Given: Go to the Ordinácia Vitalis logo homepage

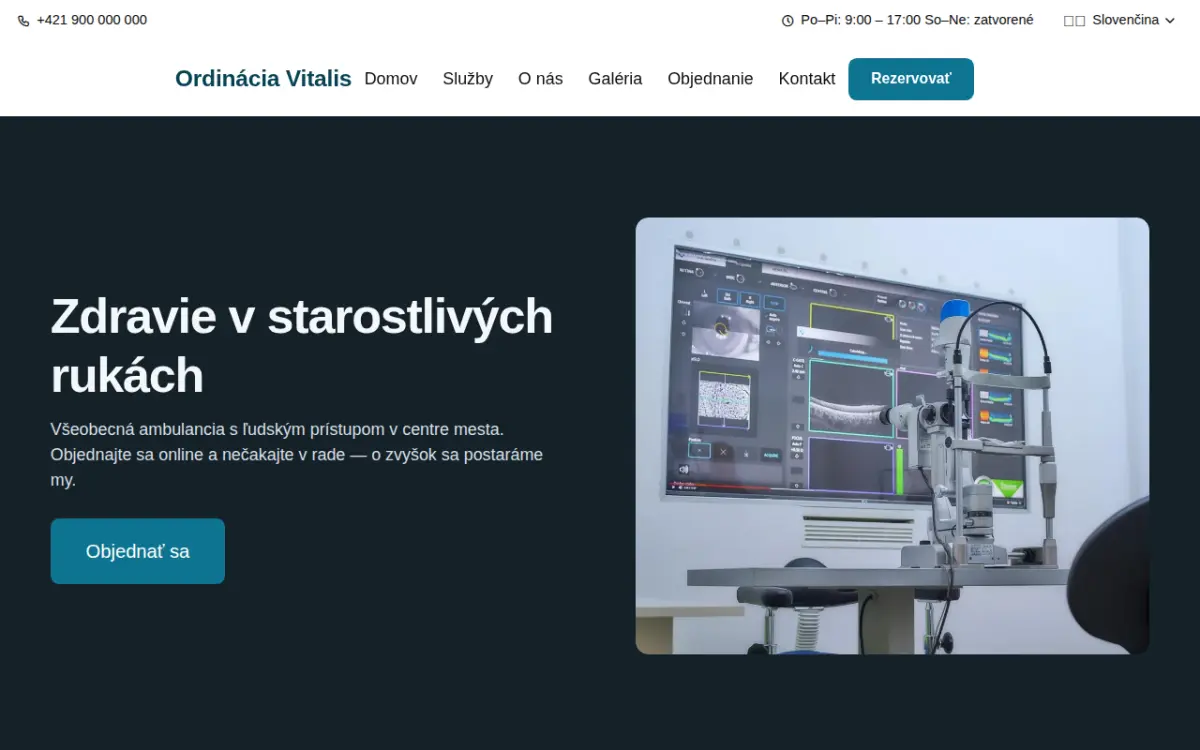Looking at the screenshot, I should 263,78.
